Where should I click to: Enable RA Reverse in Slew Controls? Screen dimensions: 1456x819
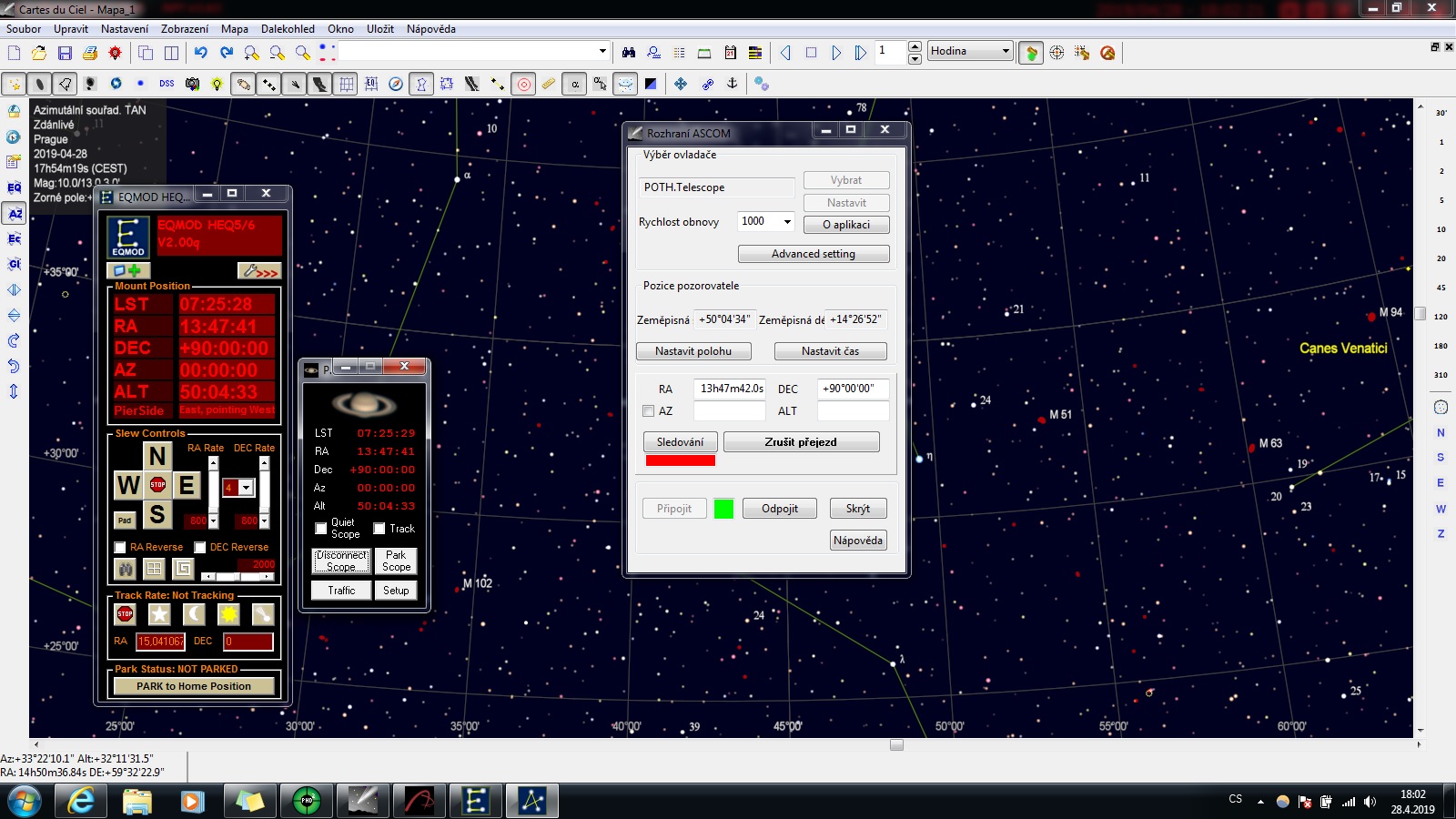[119, 547]
